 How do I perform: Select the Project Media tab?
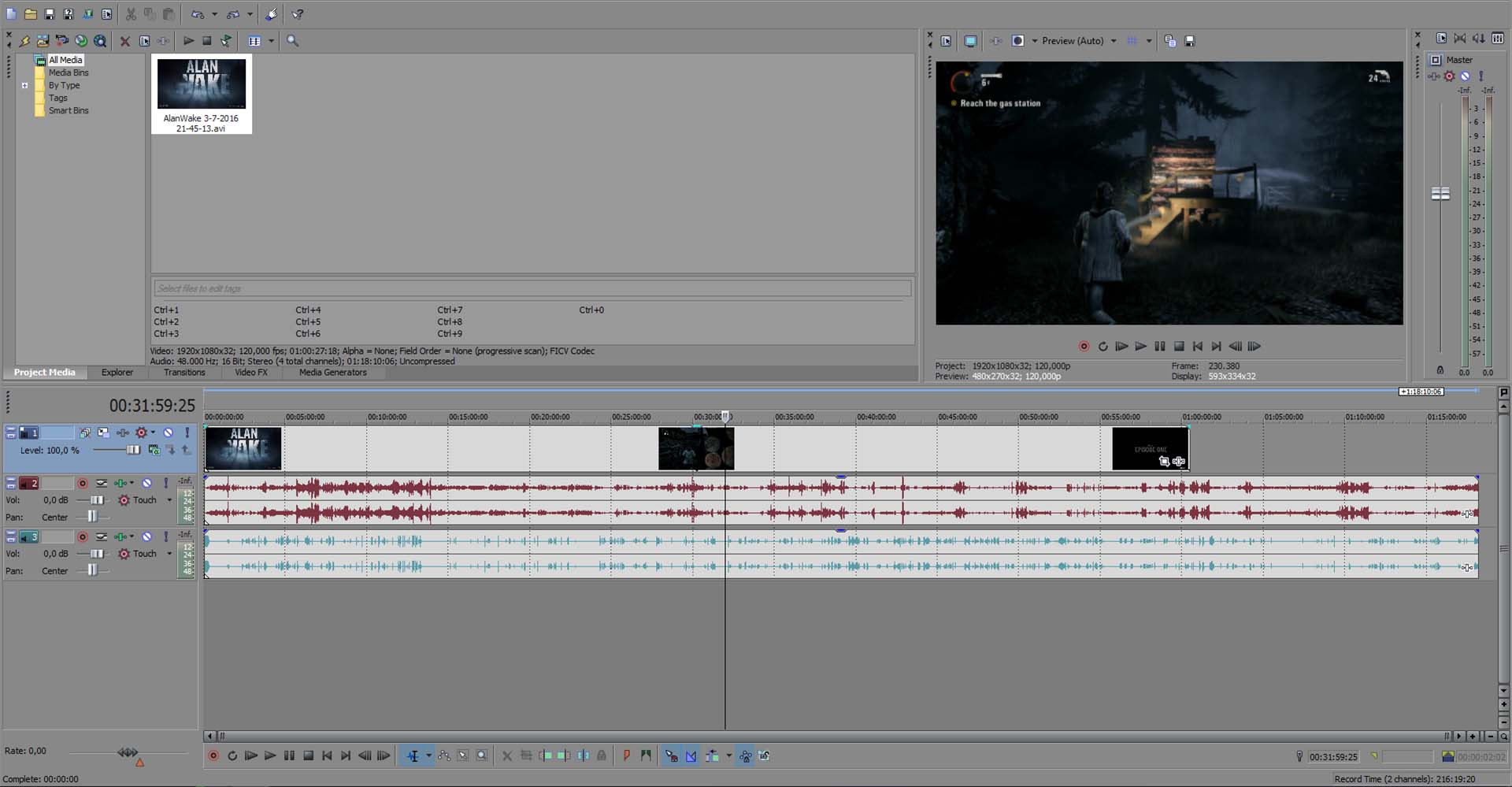pyautogui.click(x=44, y=373)
